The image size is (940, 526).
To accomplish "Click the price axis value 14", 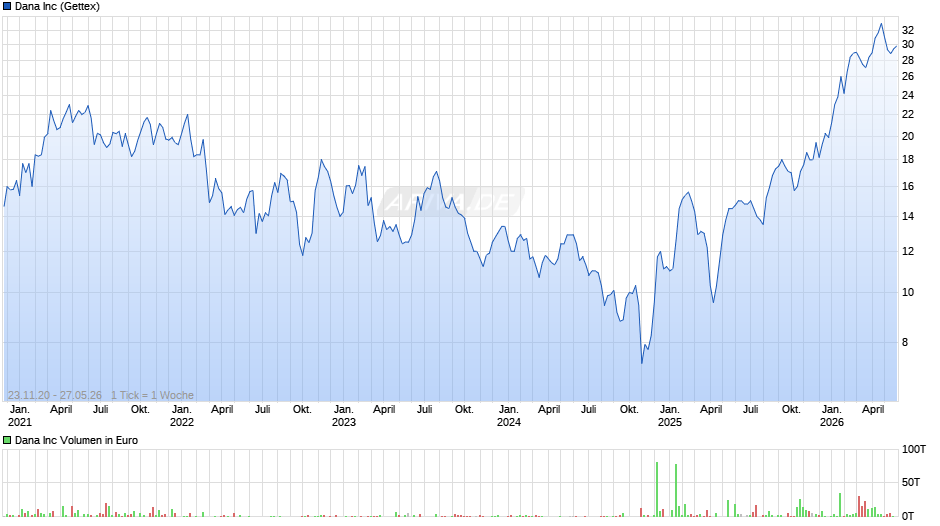I will click(x=908, y=216).
